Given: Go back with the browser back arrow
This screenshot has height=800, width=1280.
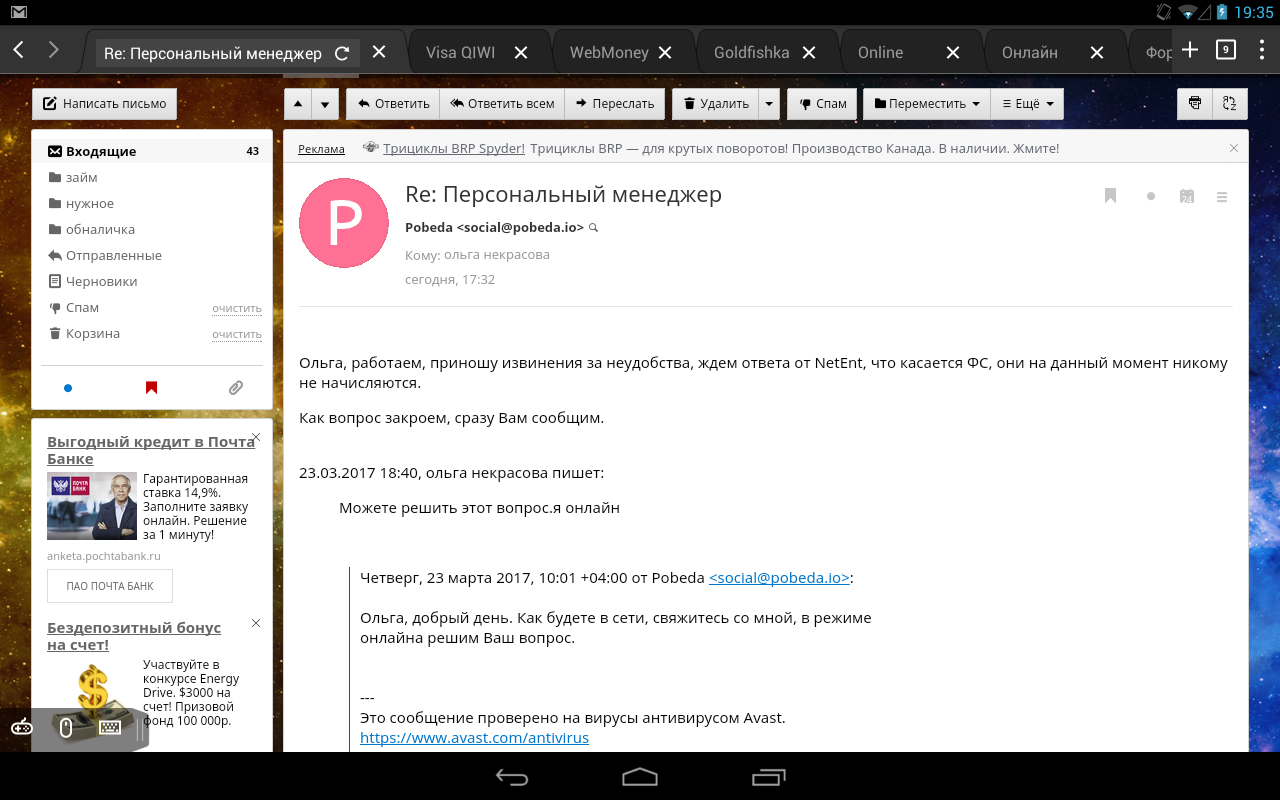Looking at the screenshot, I should click(x=18, y=50).
